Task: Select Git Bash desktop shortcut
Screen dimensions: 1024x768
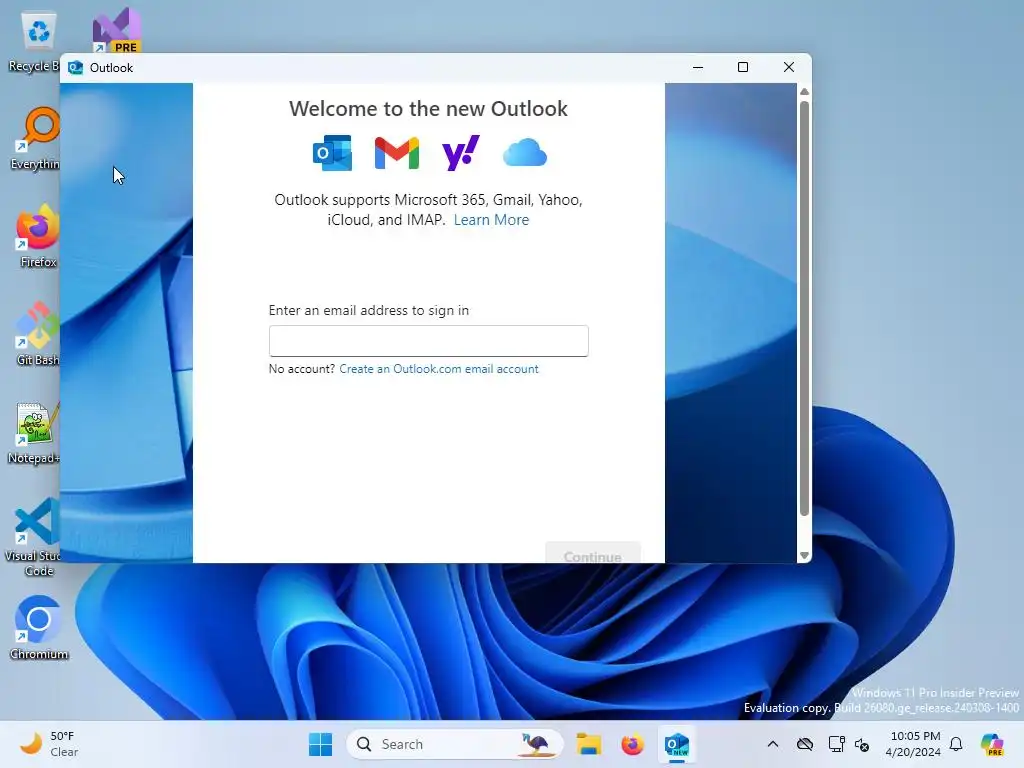Action: tap(37, 334)
